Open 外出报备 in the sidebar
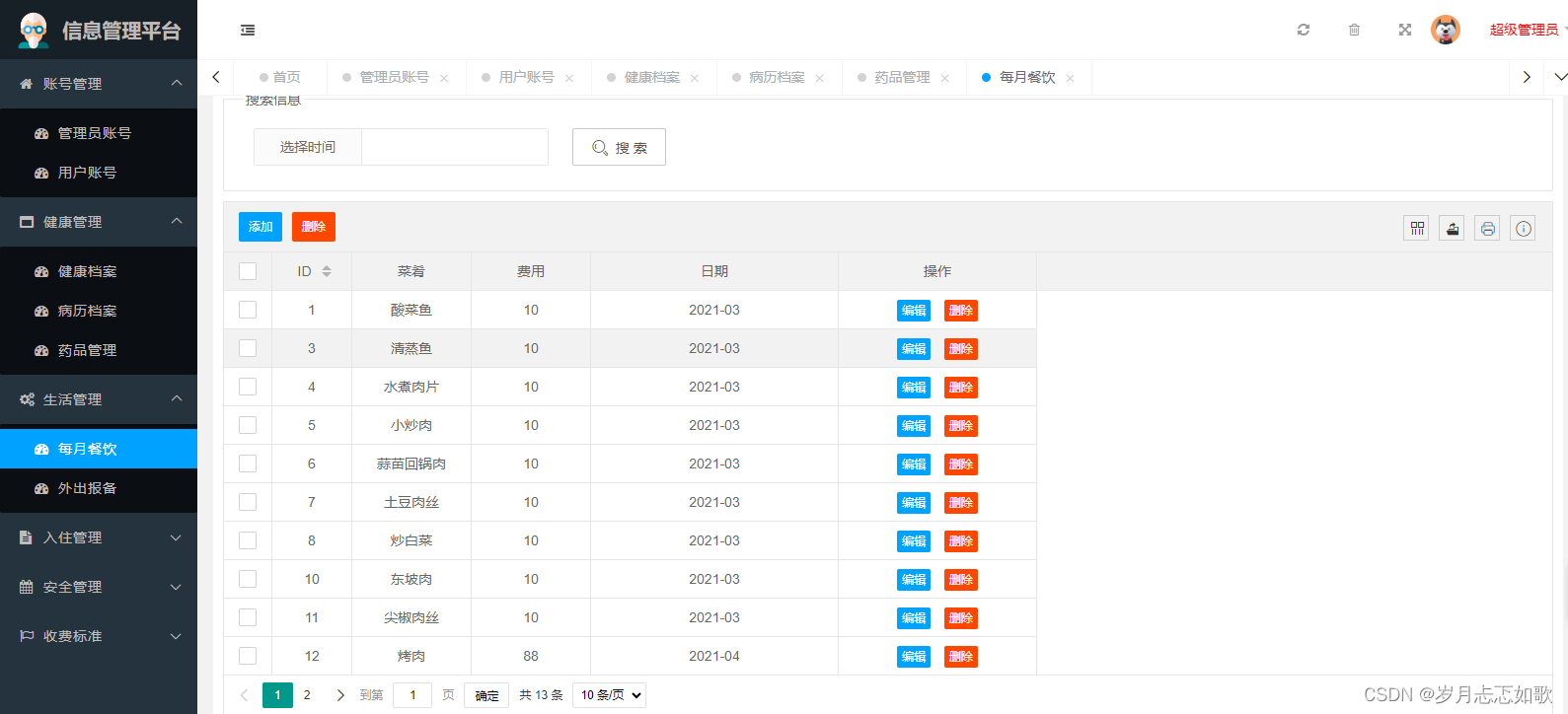The width and height of the screenshot is (1568, 714). [x=99, y=488]
